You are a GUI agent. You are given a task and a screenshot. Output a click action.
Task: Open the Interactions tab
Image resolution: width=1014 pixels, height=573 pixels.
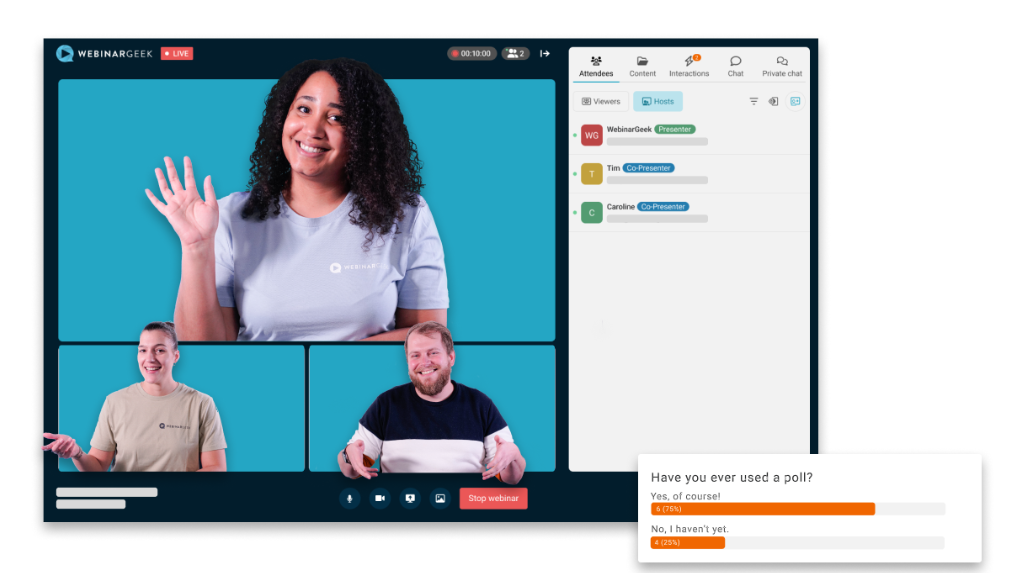(689, 66)
